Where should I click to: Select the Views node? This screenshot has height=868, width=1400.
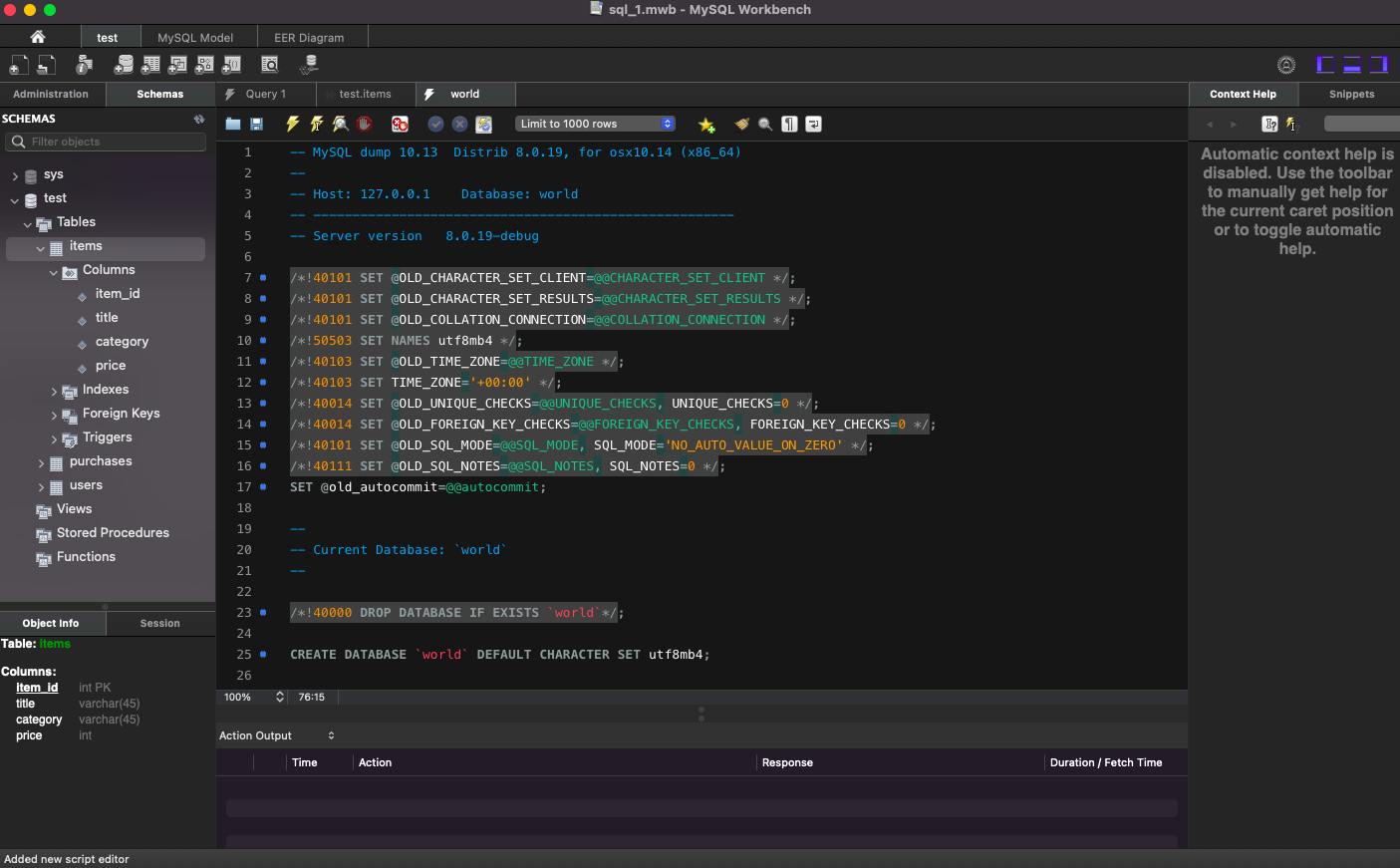click(74, 509)
